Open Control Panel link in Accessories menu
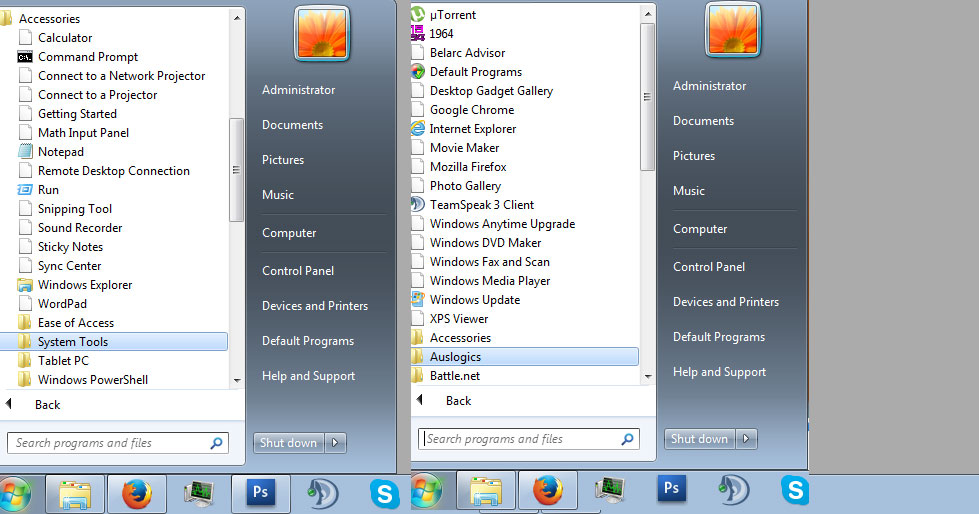The height and width of the screenshot is (514, 979). [298, 271]
